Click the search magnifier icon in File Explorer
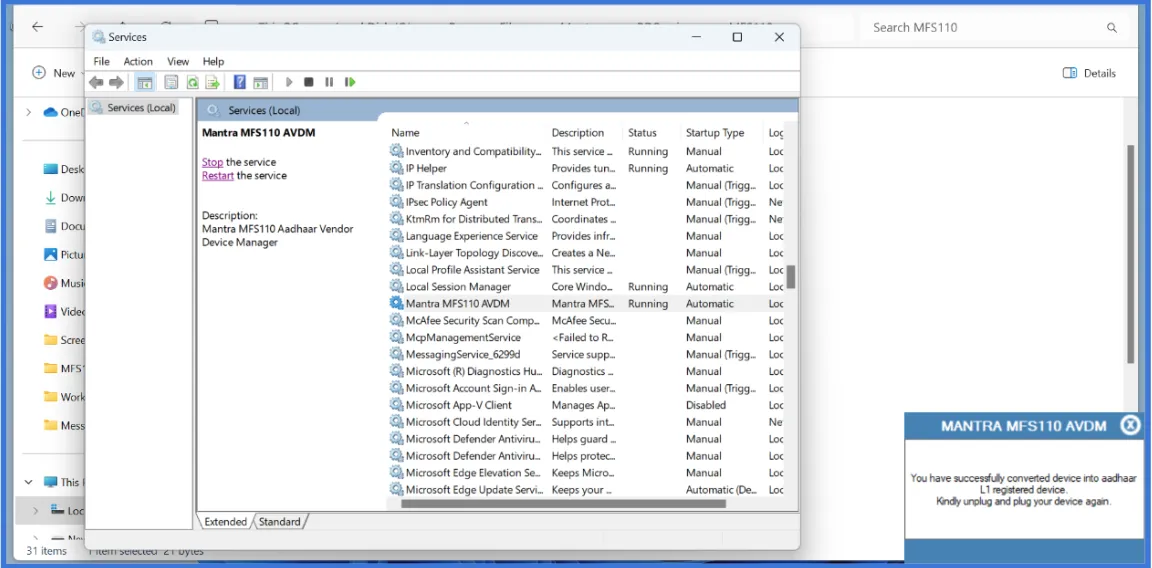Image resolution: width=1152 pixels, height=568 pixels. [x=1112, y=28]
